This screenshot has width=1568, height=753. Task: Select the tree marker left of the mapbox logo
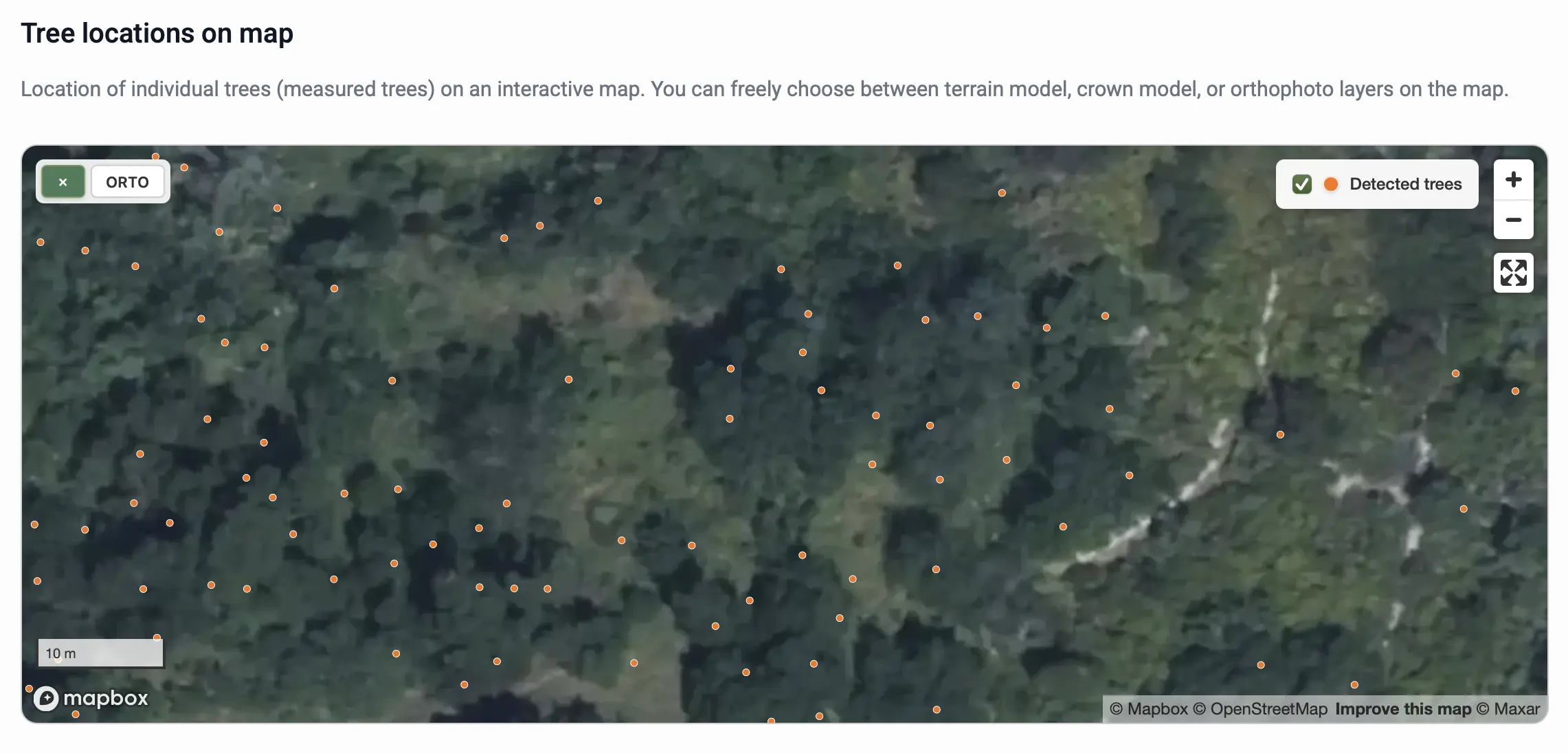[x=29, y=688]
